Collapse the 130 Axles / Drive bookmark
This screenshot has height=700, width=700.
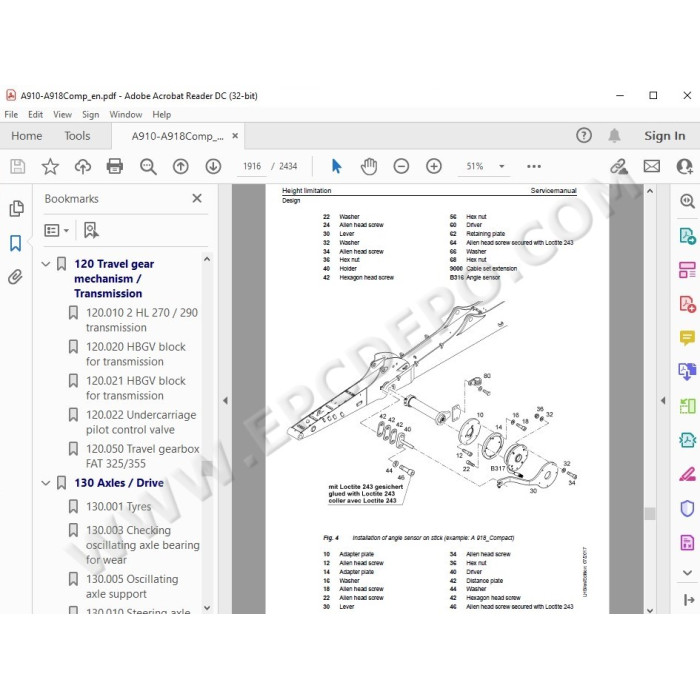46,483
